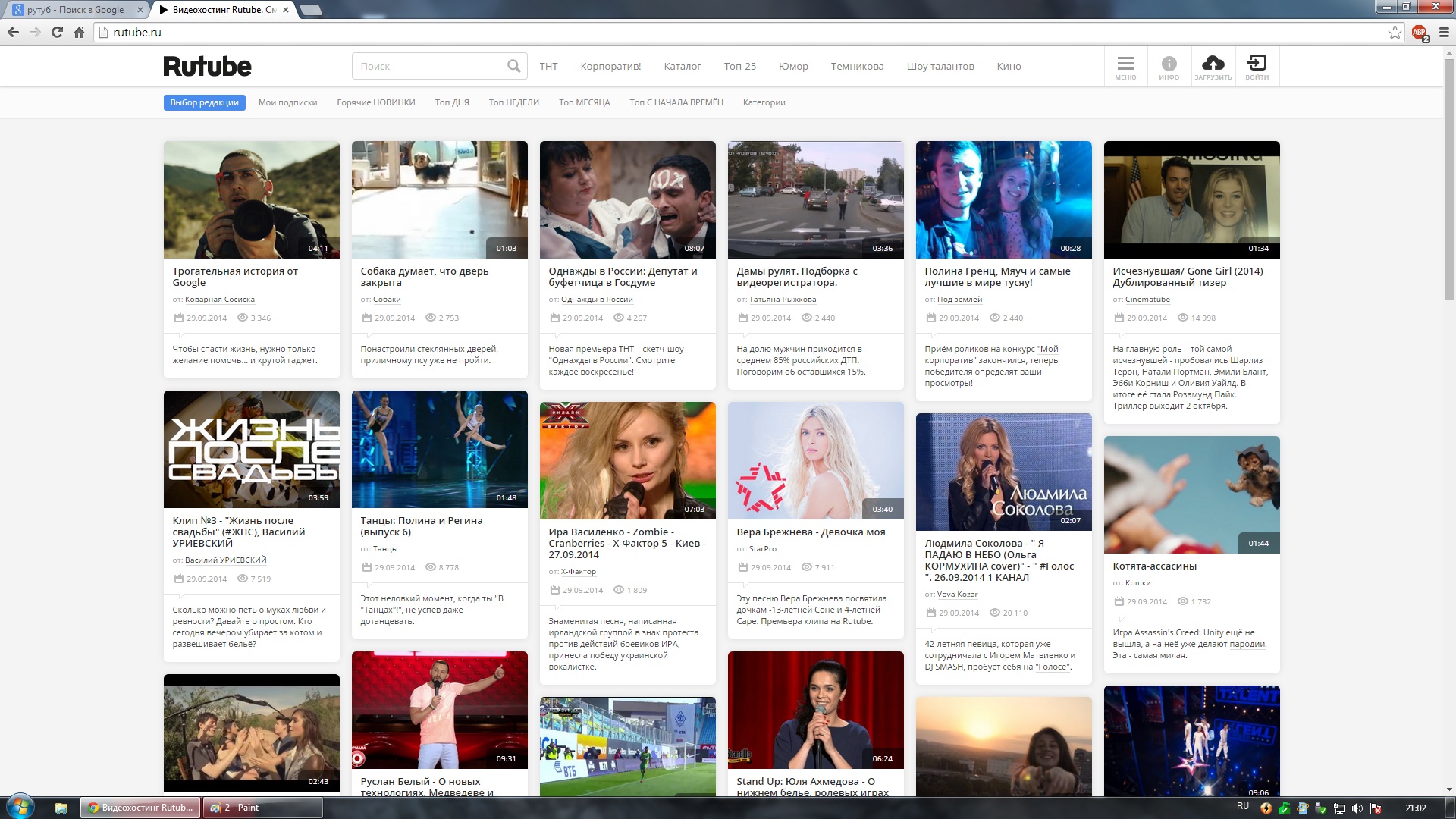Click the ВОЙТИ login icon
The image size is (1456, 819).
(1257, 67)
